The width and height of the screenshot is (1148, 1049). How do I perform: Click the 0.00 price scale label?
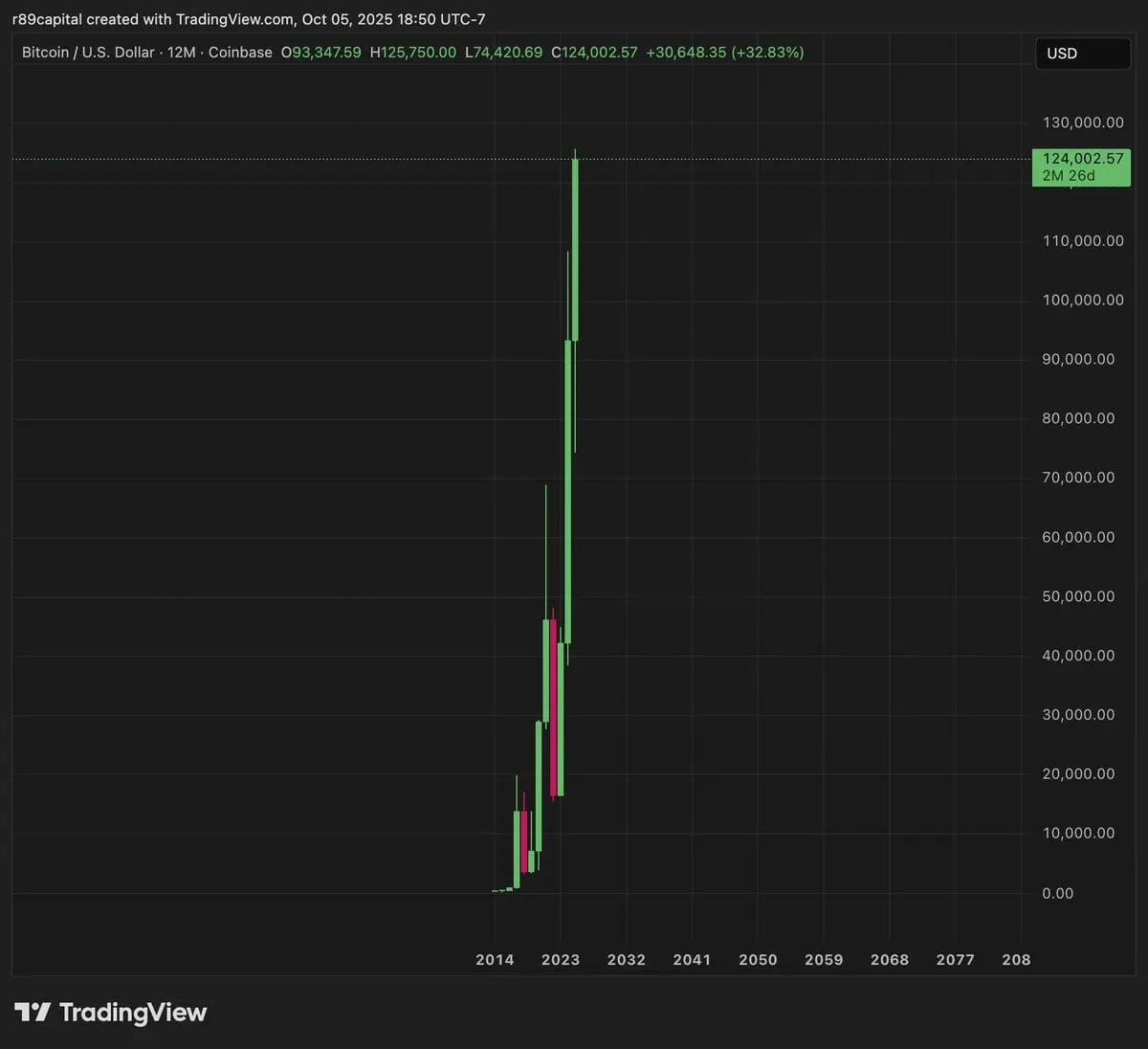(x=1058, y=893)
